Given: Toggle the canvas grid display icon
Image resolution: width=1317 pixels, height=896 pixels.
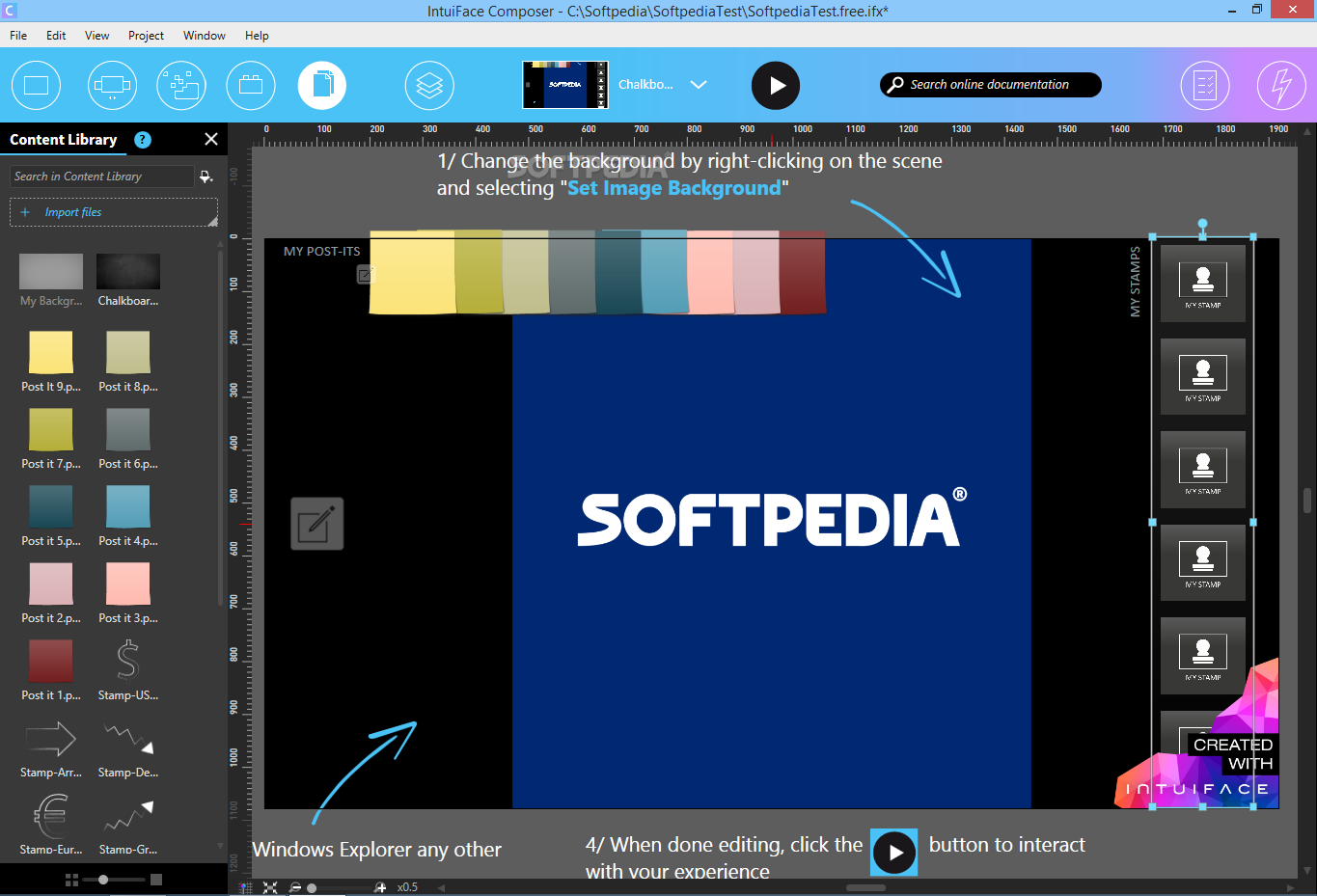Looking at the screenshot, I should [x=246, y=887].
